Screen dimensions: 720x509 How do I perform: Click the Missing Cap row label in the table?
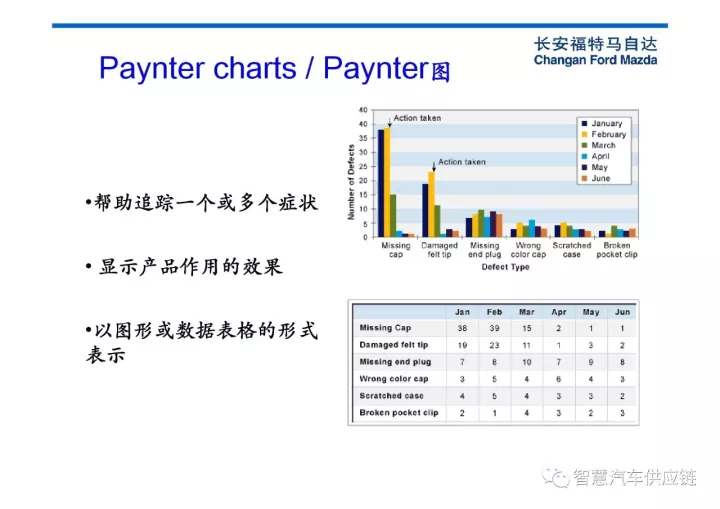click(386, 328)
